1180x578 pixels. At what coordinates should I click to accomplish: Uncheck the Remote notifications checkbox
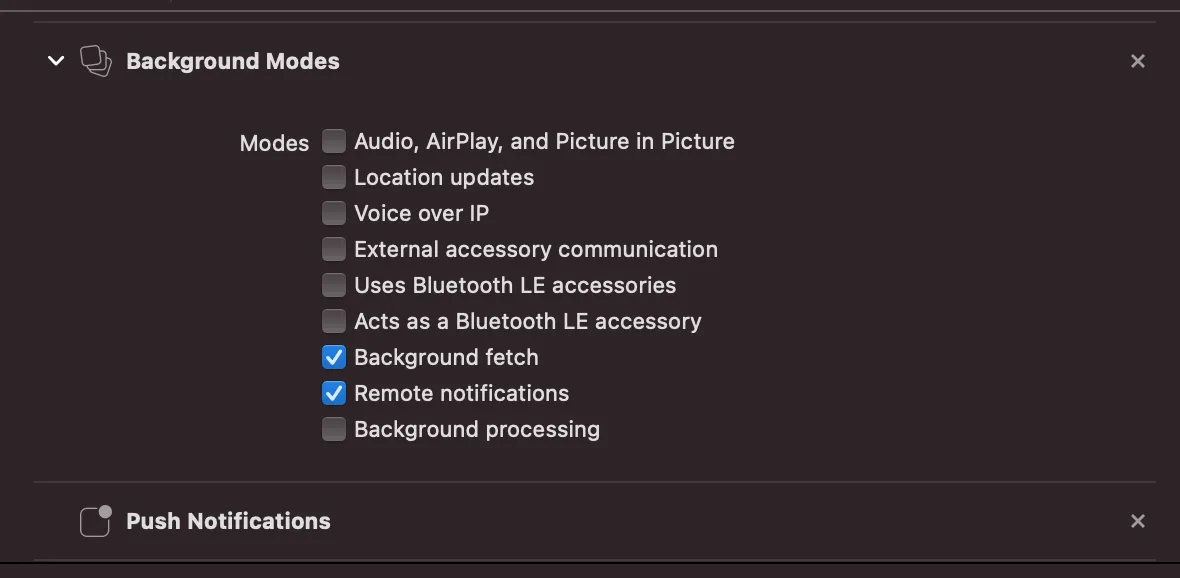tap(334, 393)
